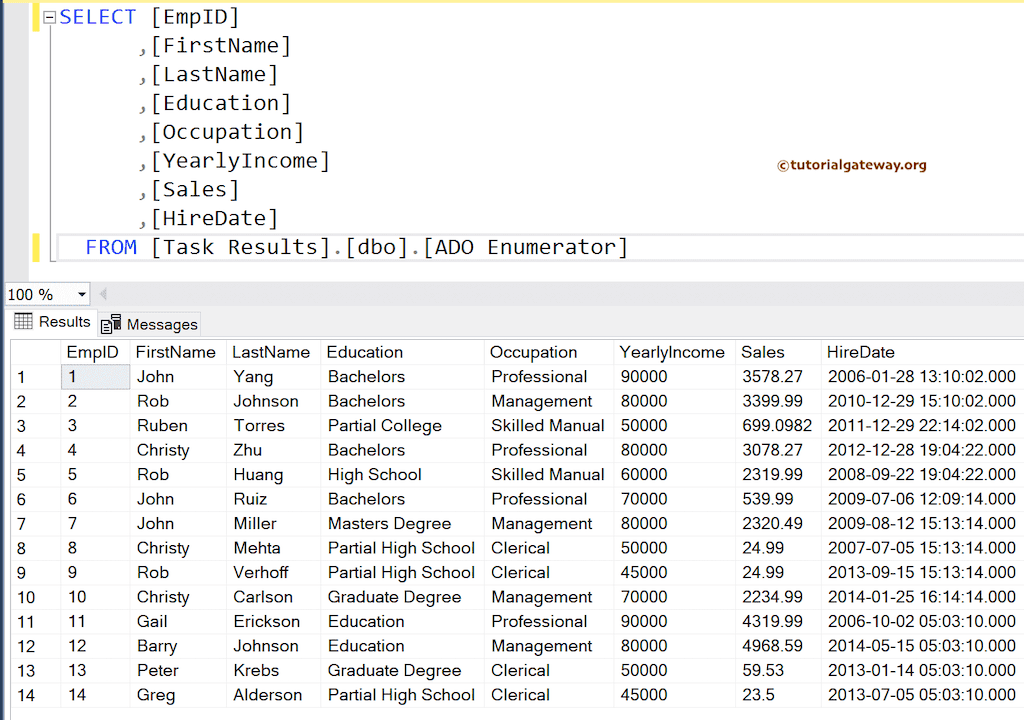Switch to the Results tab

(x=62, y=321)
